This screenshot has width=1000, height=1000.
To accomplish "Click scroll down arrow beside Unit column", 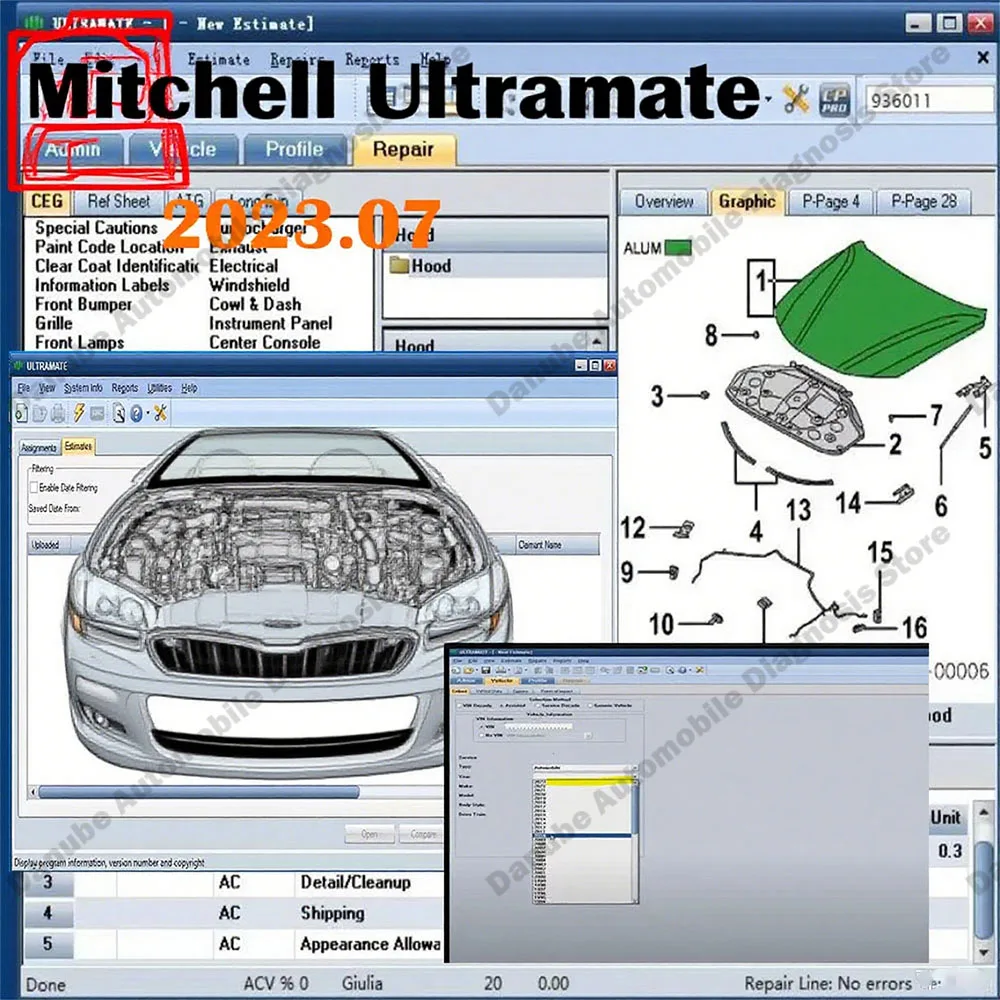I will (x=984, y=952).
